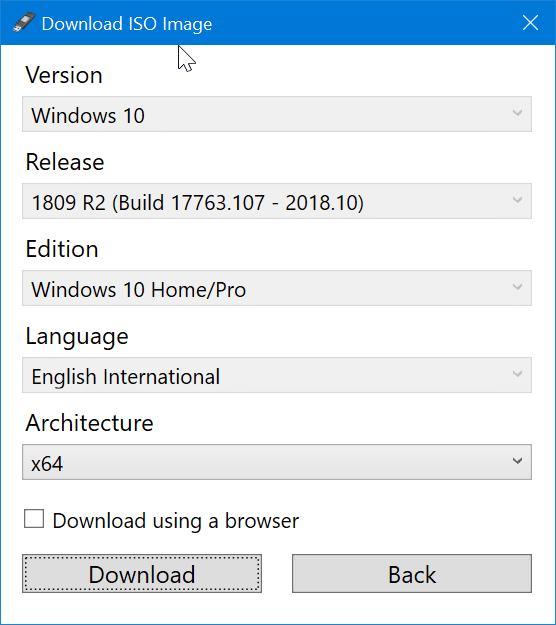Click the Edition label

coord(62,249)
